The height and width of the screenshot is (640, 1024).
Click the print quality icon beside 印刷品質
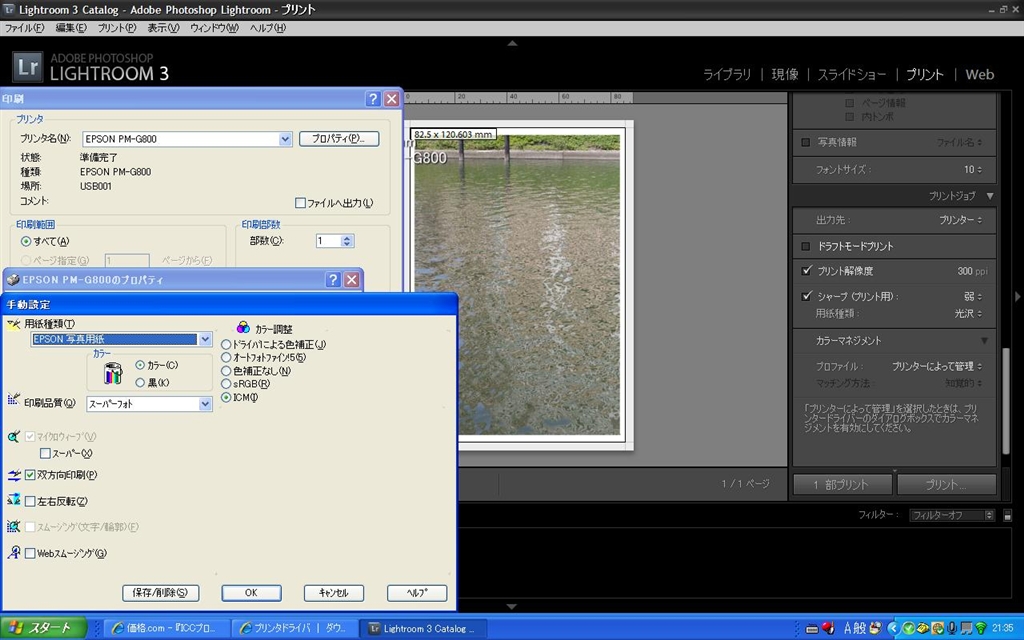[x=14, y=401]
